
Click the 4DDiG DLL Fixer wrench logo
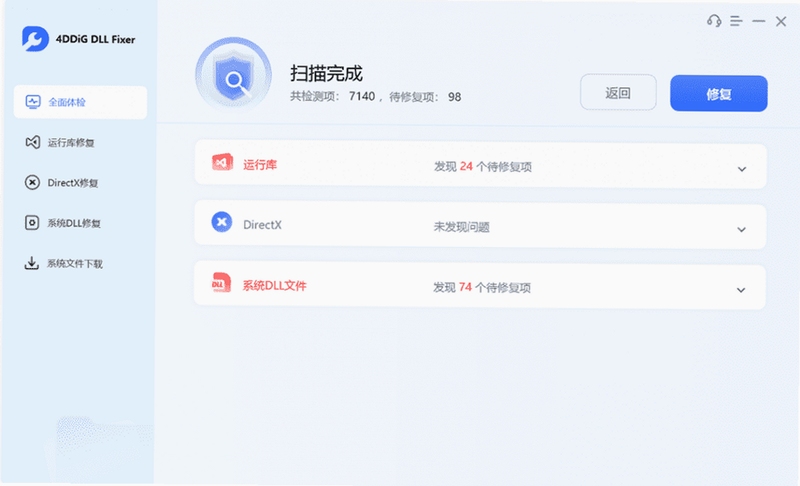click(x=35, y=39)
